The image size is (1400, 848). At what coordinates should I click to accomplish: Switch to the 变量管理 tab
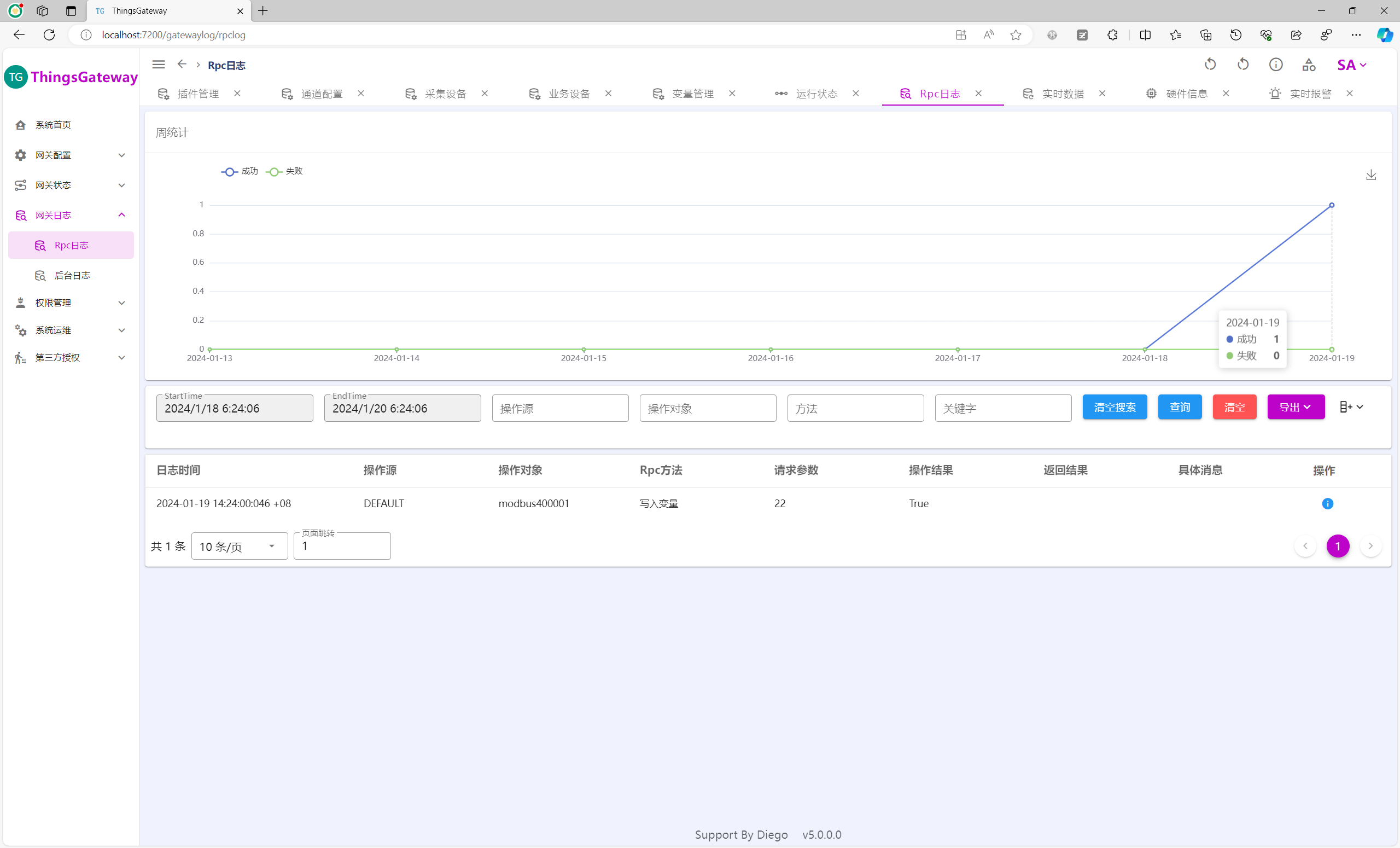692,94
